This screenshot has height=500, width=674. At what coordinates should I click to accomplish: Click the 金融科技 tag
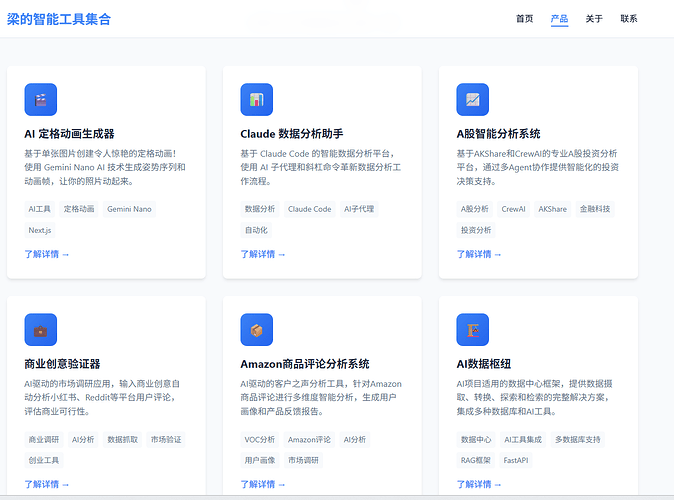click(x=595, y=209)
